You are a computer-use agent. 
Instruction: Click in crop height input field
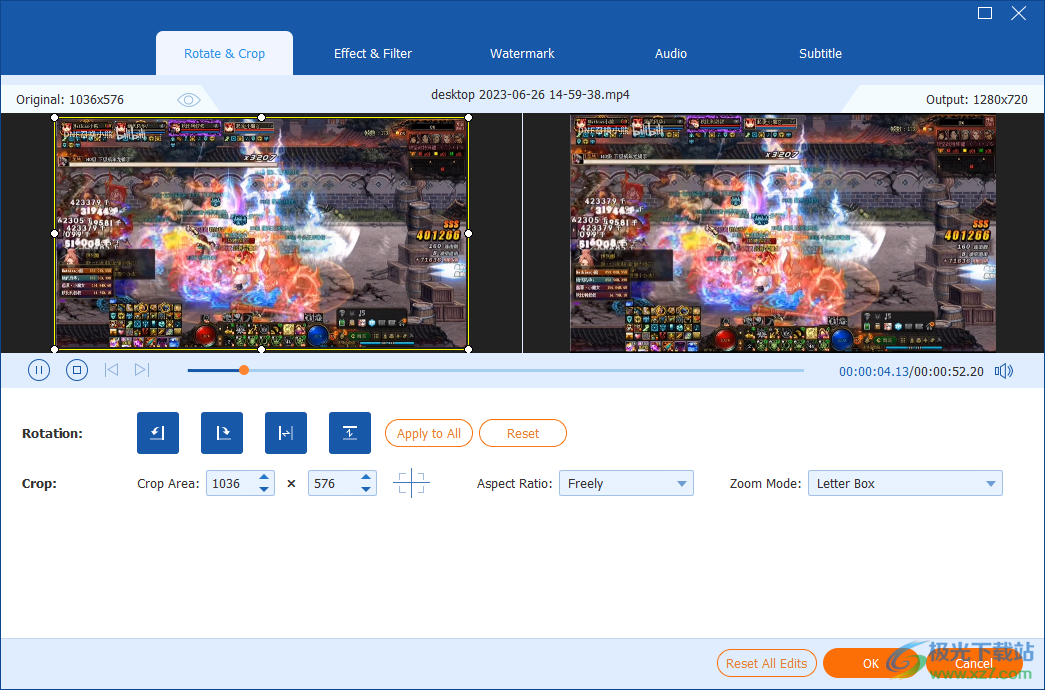click(x=334, y=483)
